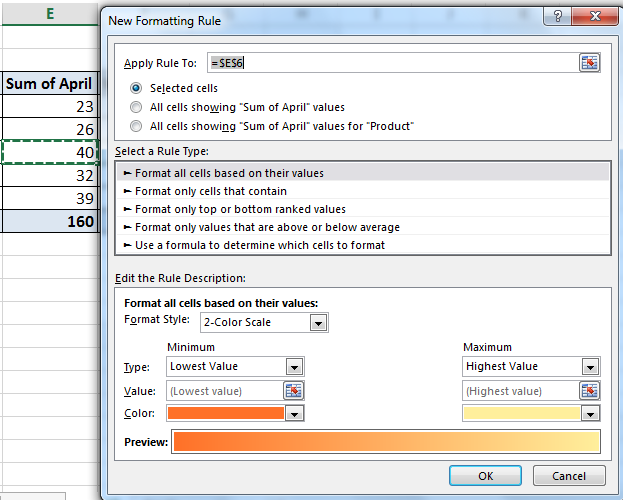Click range picker icon for Minimum value
Viewport: 623px width, 500px height.
(x=294, y=391)
